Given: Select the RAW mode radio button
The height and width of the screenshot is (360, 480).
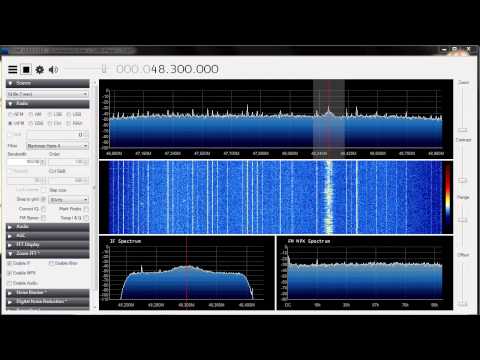Looking at the screenshot, I should tap(69, 123).
